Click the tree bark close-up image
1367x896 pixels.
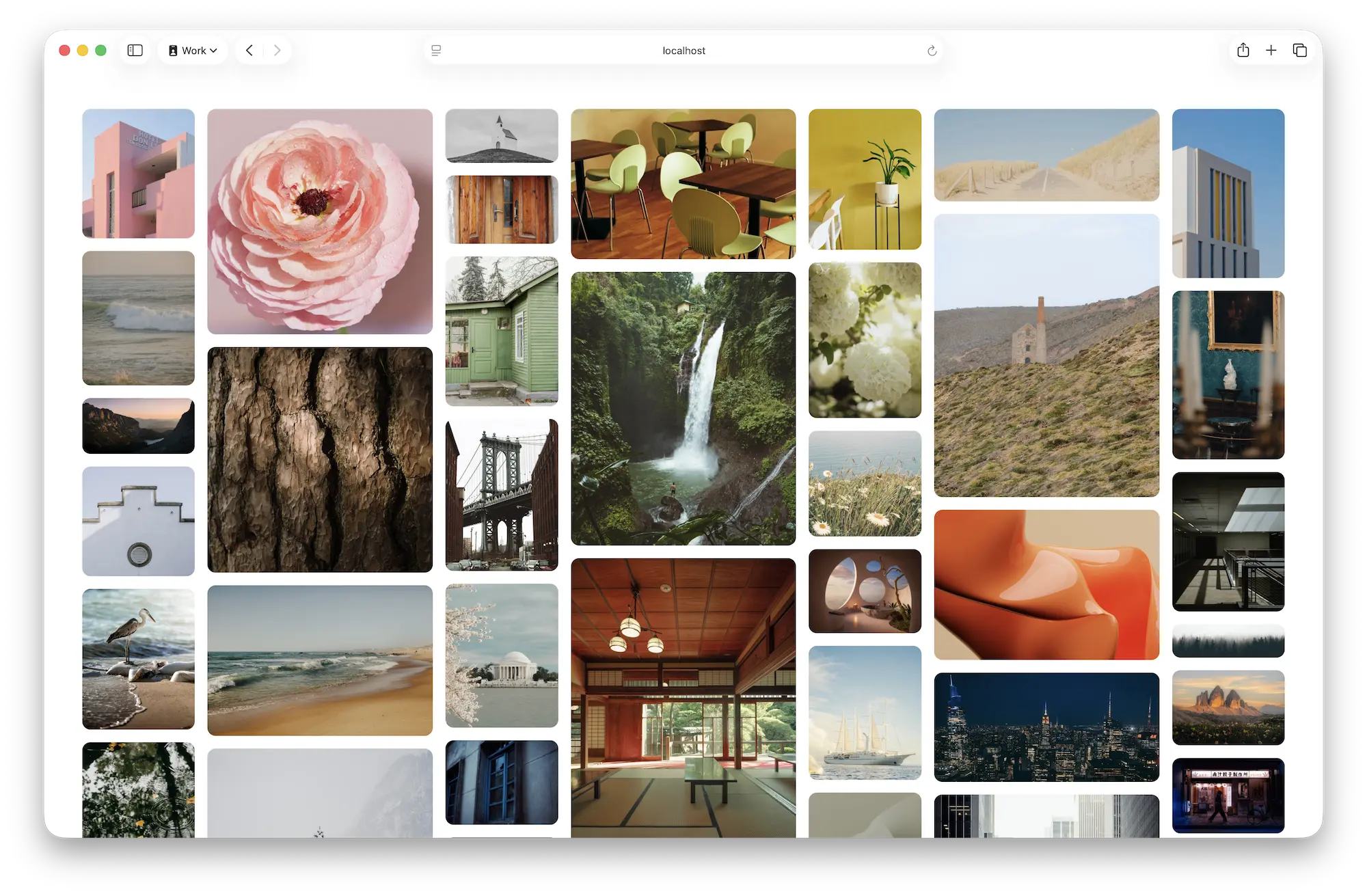tap(320, 459)
